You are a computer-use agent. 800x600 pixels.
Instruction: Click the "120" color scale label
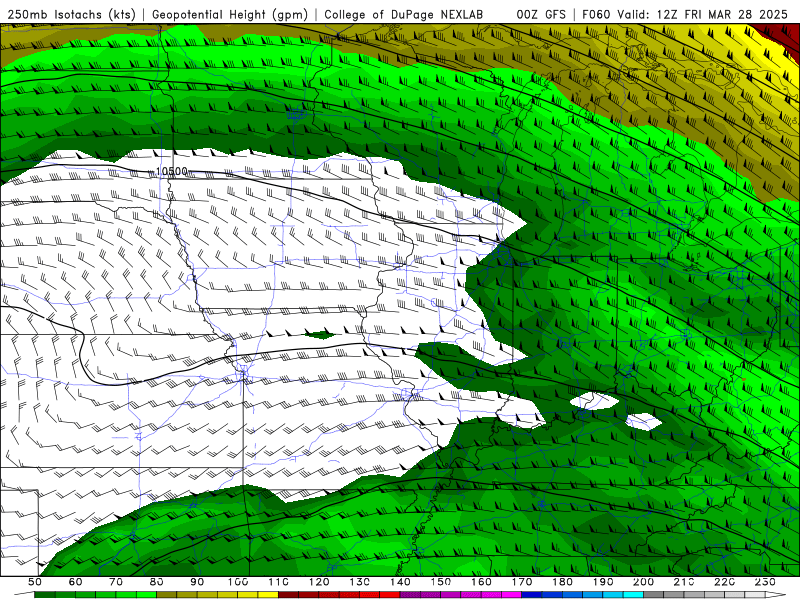(319, 582)
